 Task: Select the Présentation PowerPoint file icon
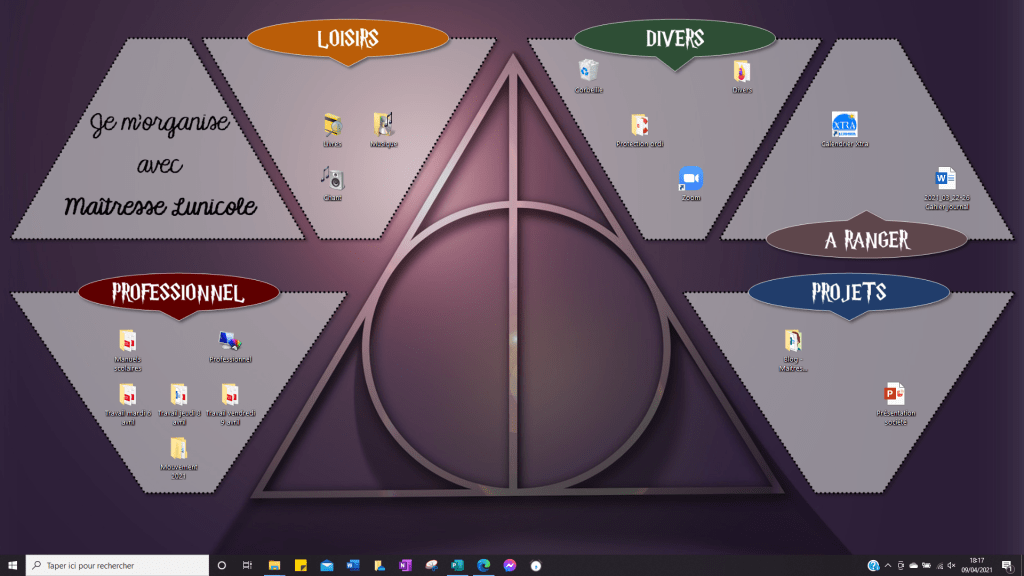pyautogui.click(x=895, y=394)
